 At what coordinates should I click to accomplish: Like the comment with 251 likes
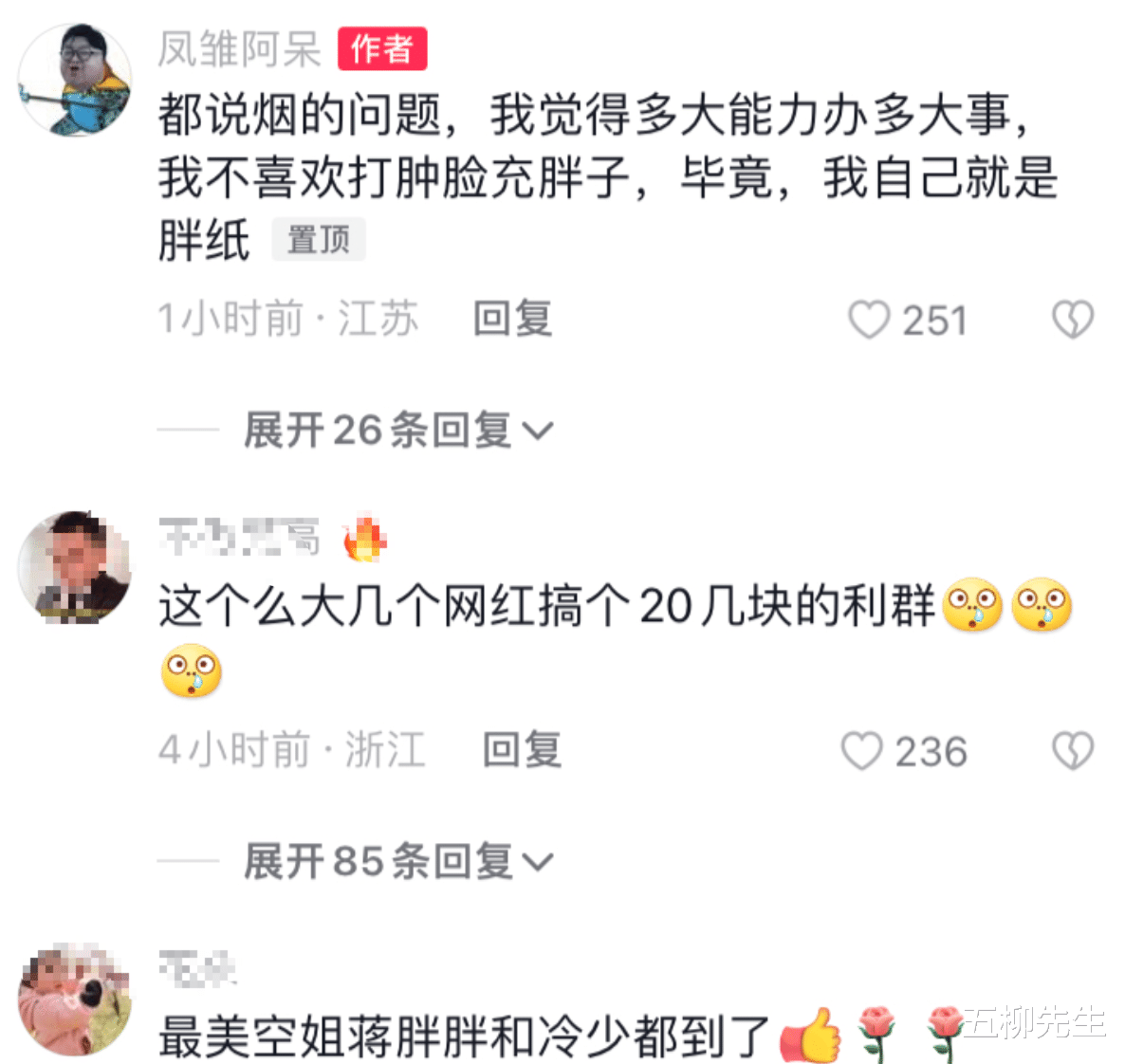[869, 320]
